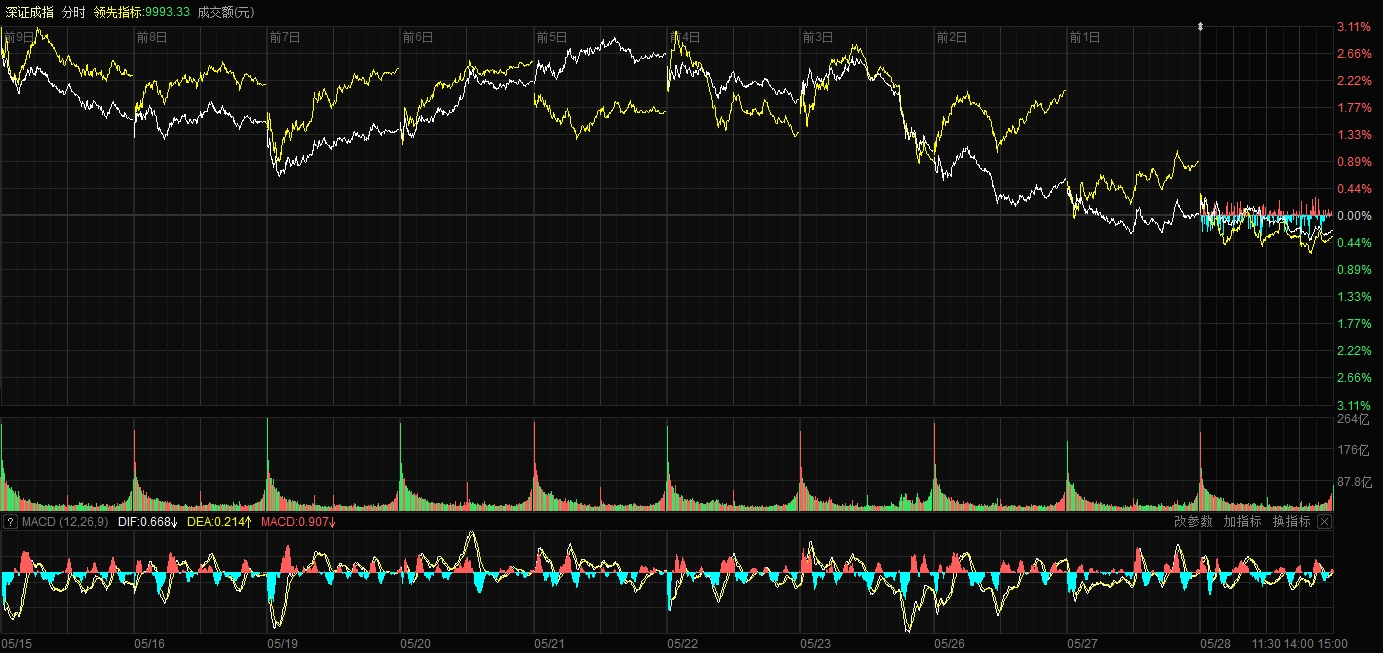The height and width of the screenshot is (653, 1383).
Task: Select the 深证成指 index title
Action: tap(30, 11)
